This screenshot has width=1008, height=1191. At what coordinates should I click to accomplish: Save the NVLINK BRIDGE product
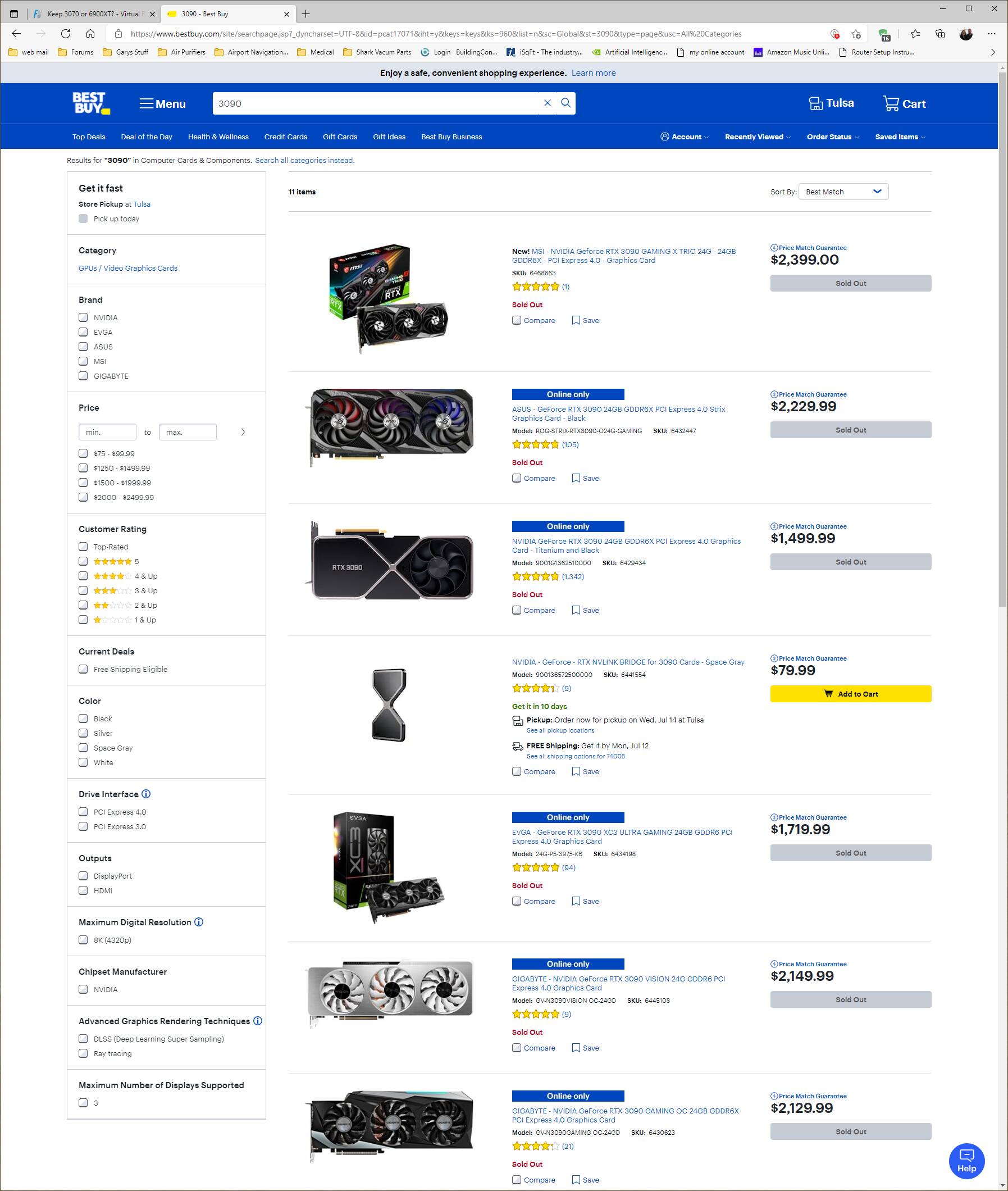point(585,771)
